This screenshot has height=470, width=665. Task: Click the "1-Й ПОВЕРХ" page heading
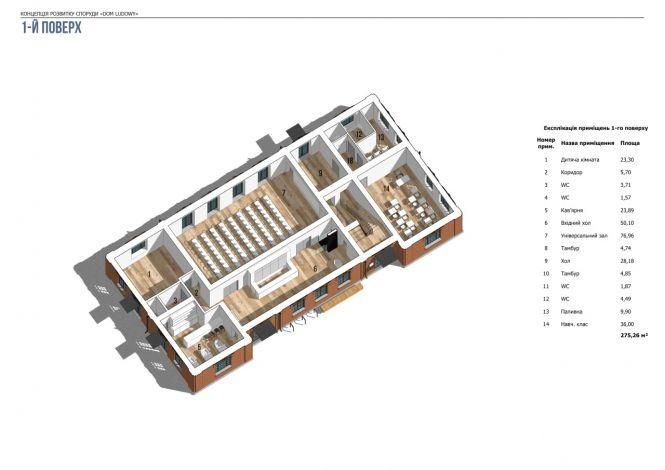click(51, 29)
